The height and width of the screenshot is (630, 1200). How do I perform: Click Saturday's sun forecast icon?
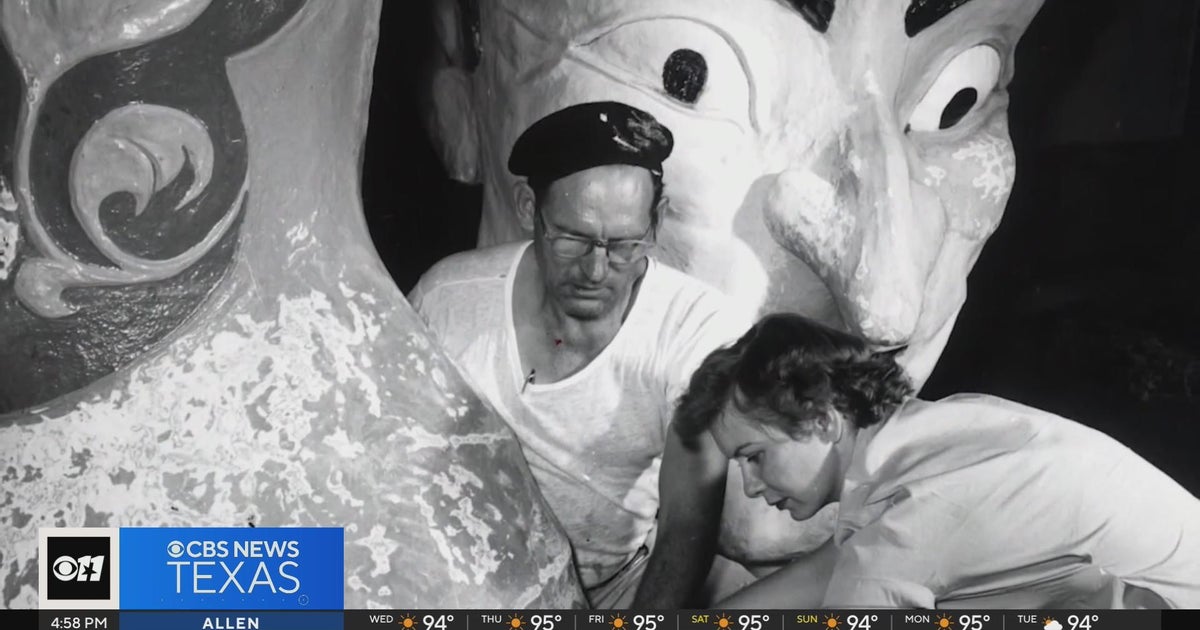coord(723,622)
